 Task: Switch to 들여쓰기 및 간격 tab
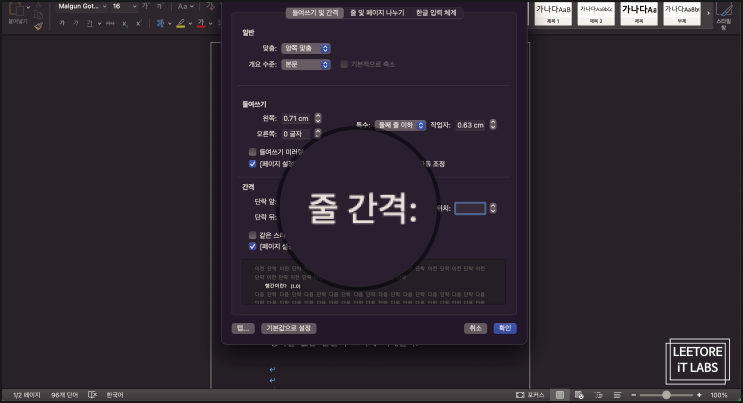tap(315, 13)
